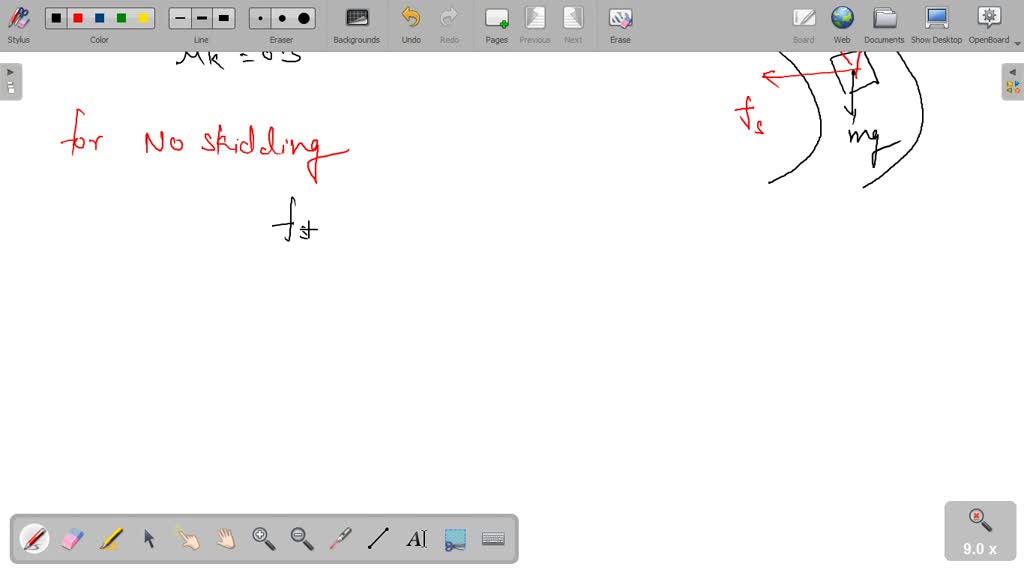The width and height of the screenshot is (1024, 576).
Task: Select the thickest line width
Action: pos(224,18)
